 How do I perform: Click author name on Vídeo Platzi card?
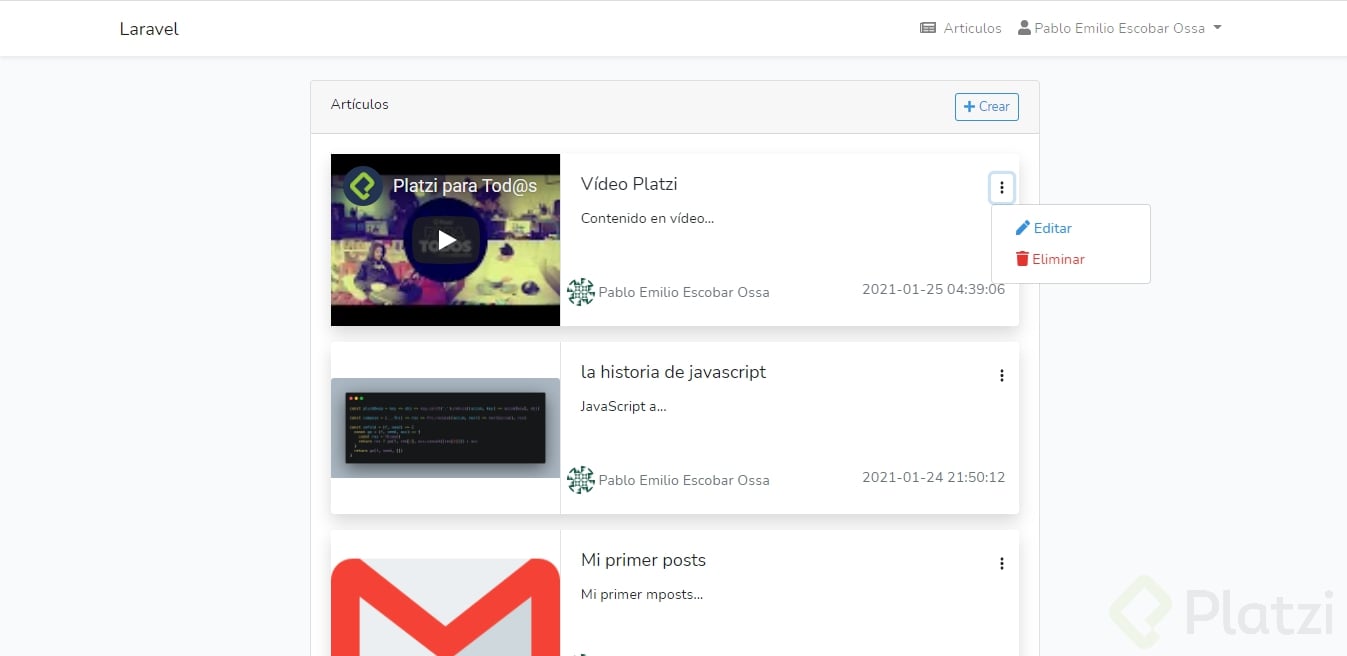684,292
